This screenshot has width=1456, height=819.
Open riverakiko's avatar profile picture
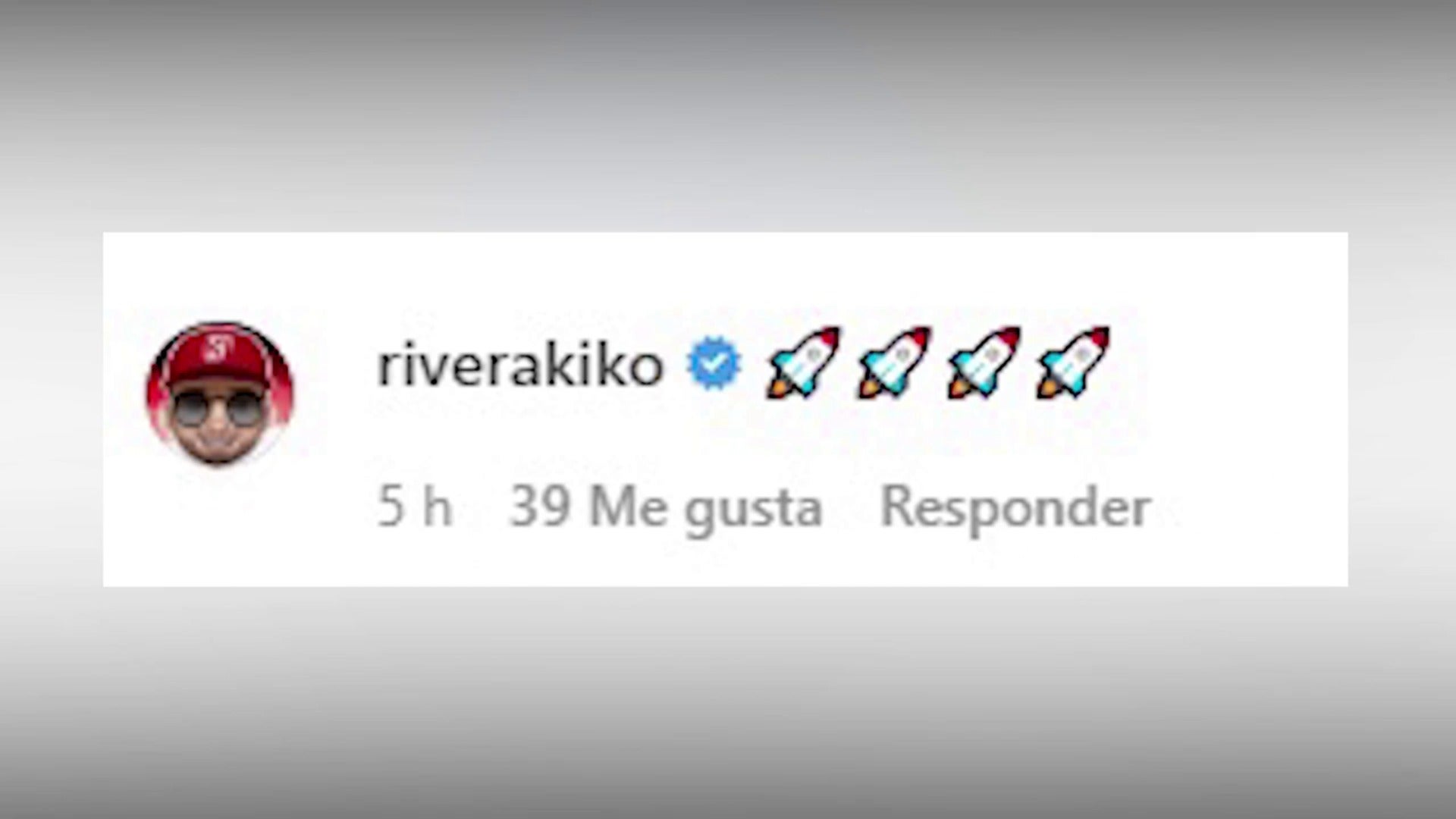(x=219, y=394)
